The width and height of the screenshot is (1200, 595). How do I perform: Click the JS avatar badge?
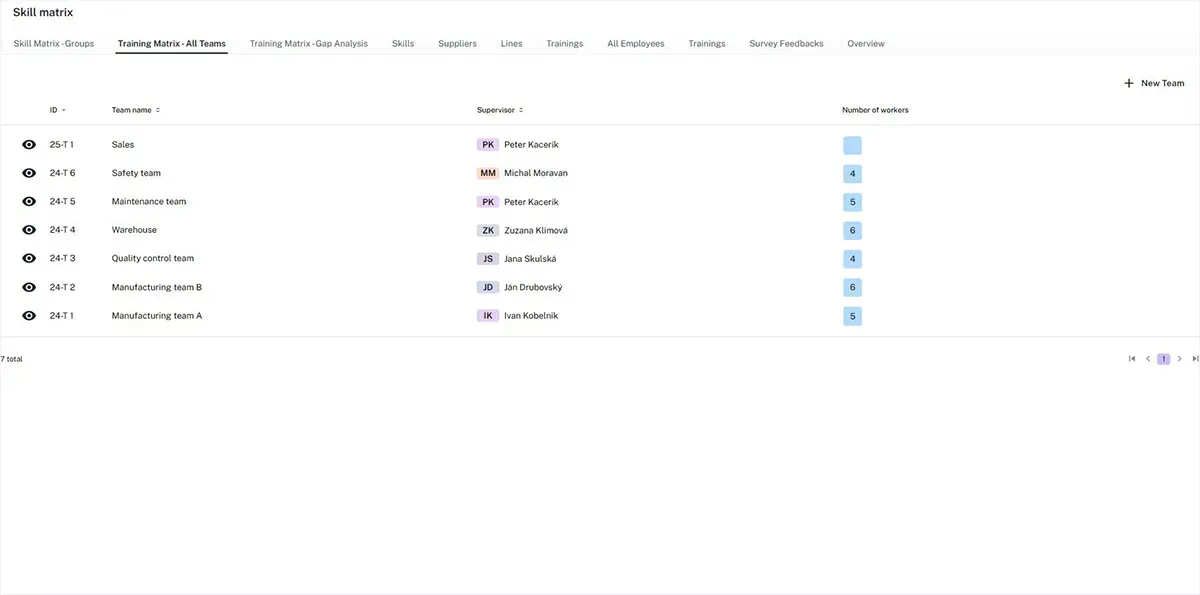[488, 259]
